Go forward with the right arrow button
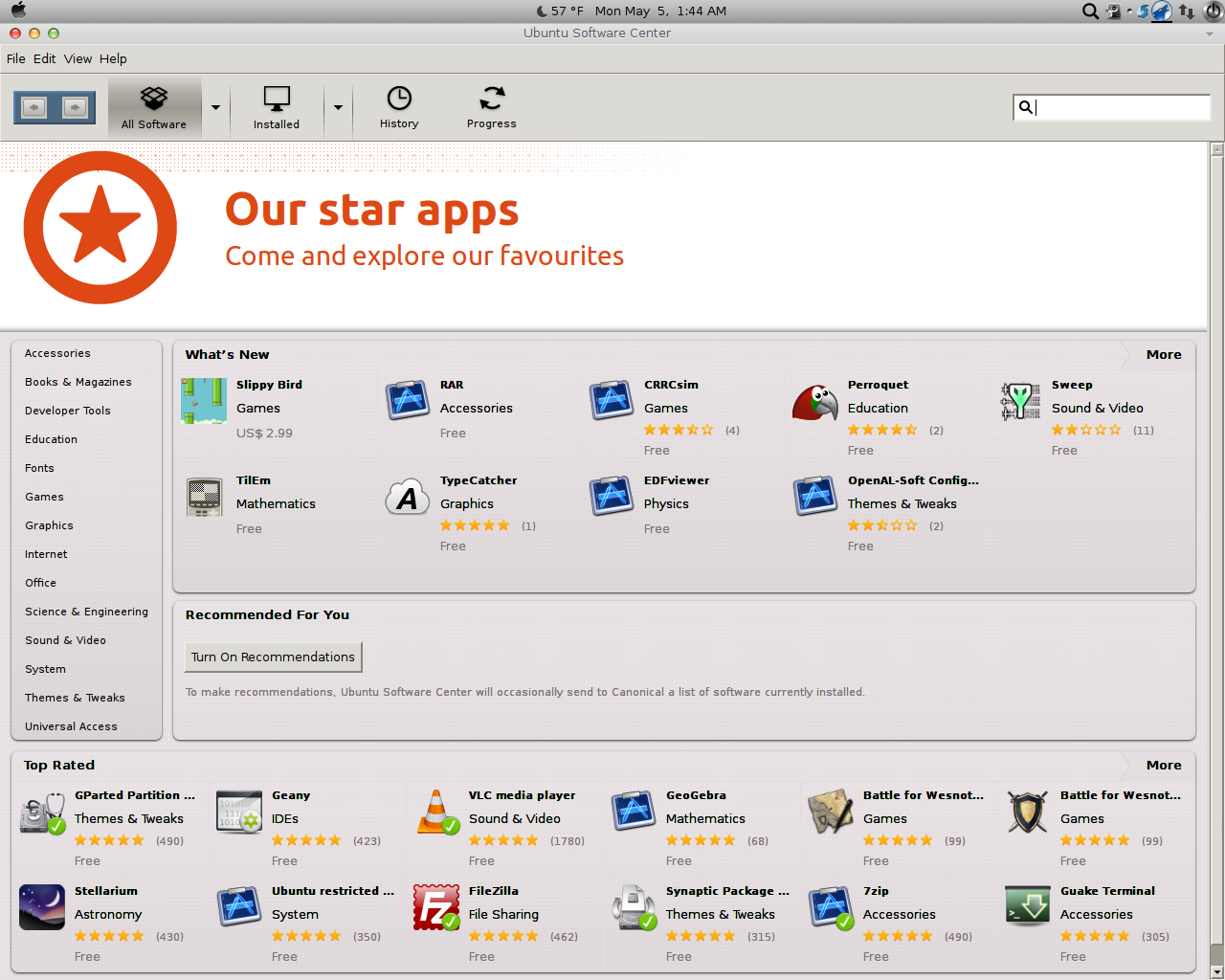Viewport: 1225px width, 980px height. (x=75, y=107)
